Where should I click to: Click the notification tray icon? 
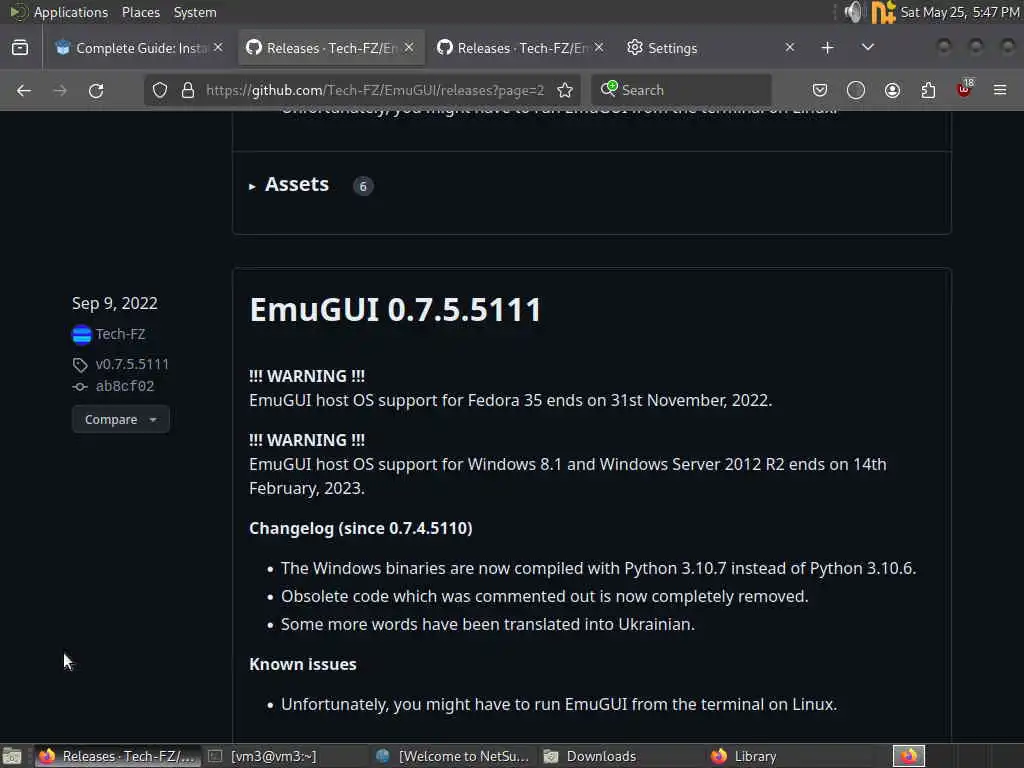pyautogui.click(x=884, y=12)
